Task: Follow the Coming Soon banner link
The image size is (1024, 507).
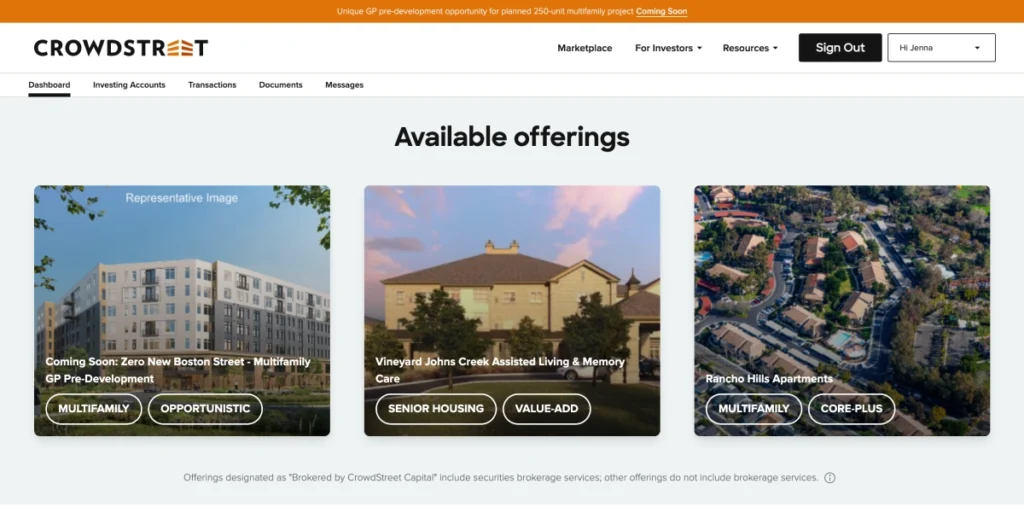Action: point(661,12)
